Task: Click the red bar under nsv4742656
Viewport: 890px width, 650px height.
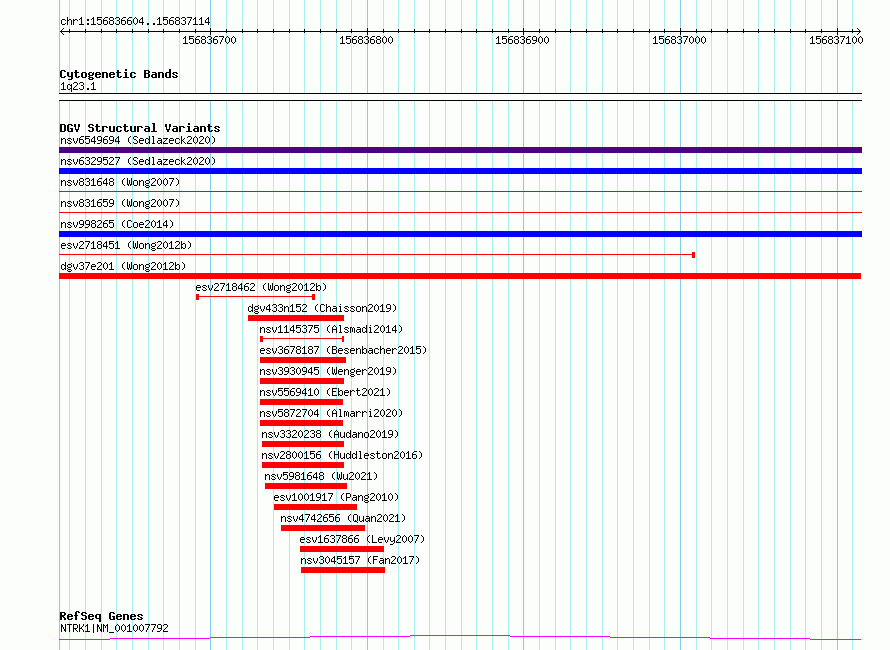Action: tap(323, 528)
